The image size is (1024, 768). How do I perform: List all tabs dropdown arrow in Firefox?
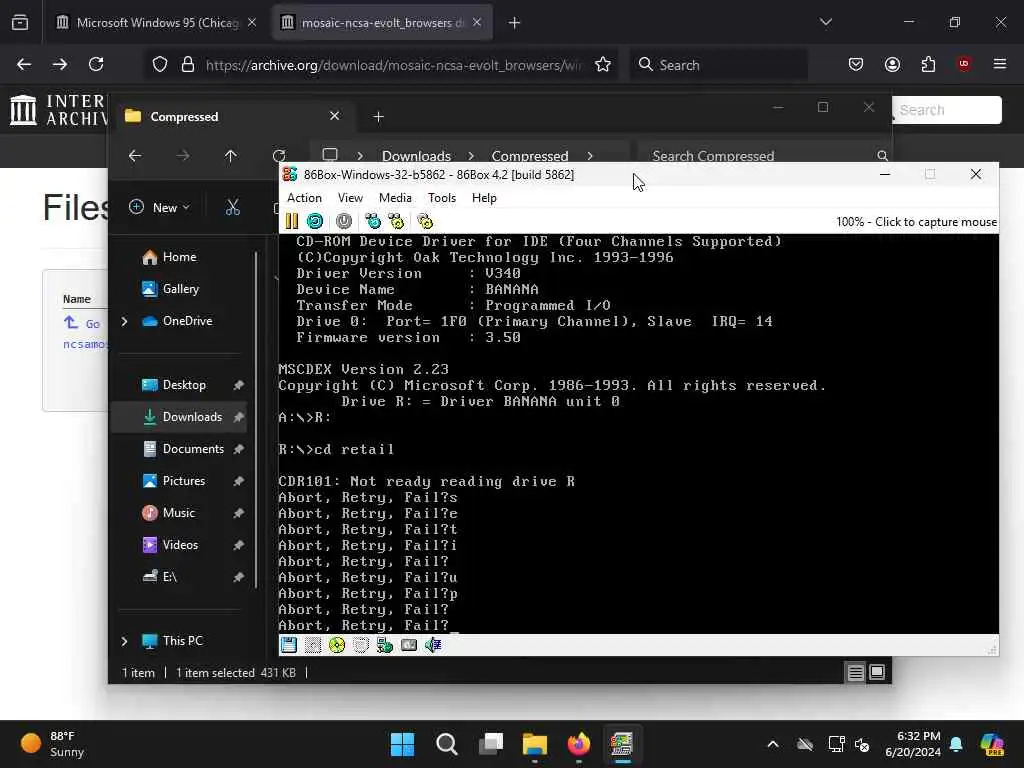click(826, 23)
